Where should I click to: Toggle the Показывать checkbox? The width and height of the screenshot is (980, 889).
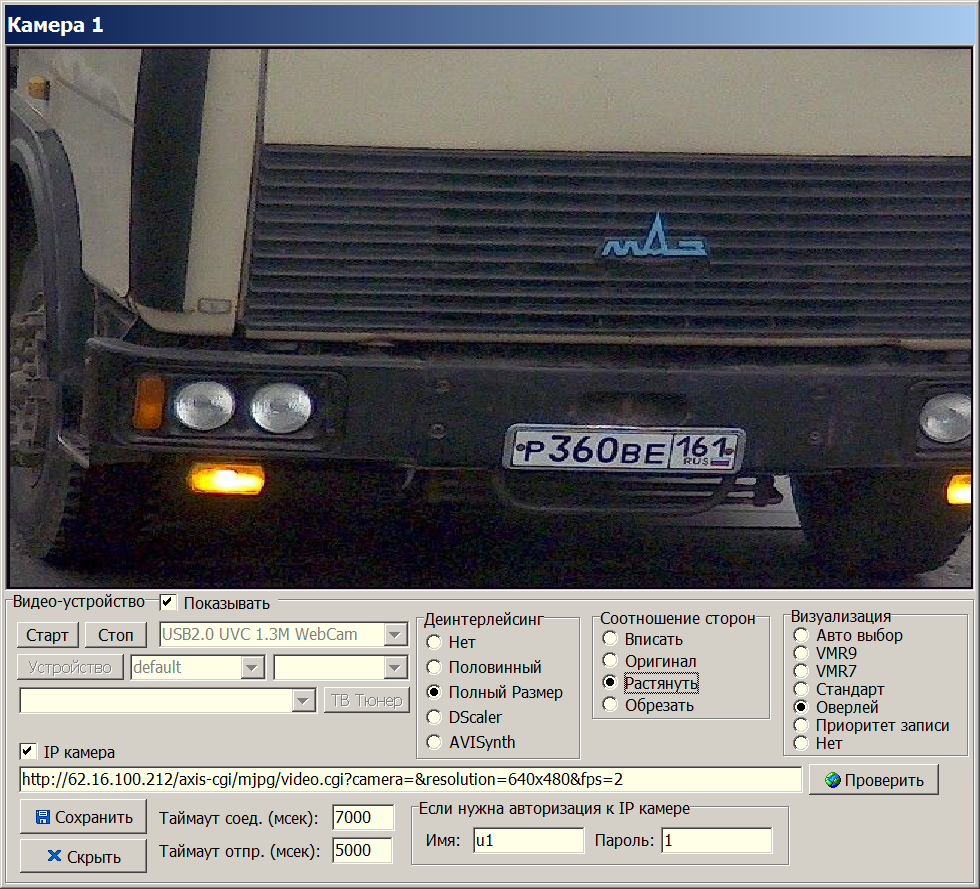(x=168, y=602)
